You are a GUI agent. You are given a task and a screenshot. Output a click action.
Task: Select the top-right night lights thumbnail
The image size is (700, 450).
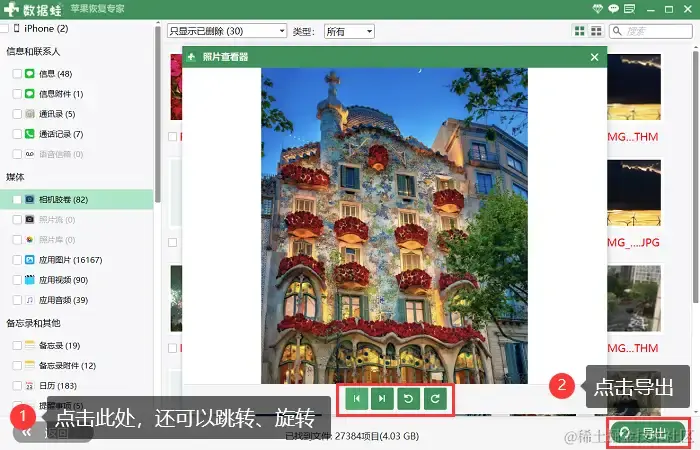[634, 87]
